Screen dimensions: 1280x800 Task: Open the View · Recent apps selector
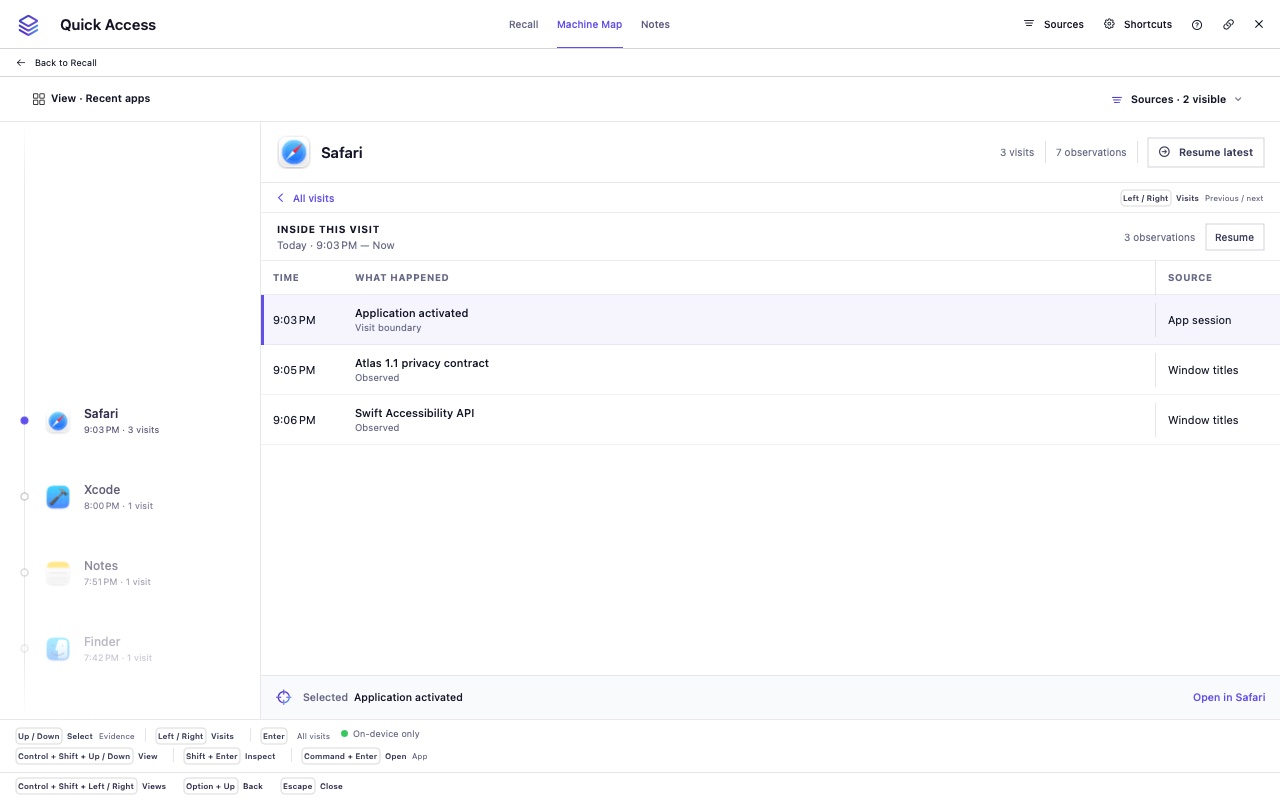[x=91, y=99]
